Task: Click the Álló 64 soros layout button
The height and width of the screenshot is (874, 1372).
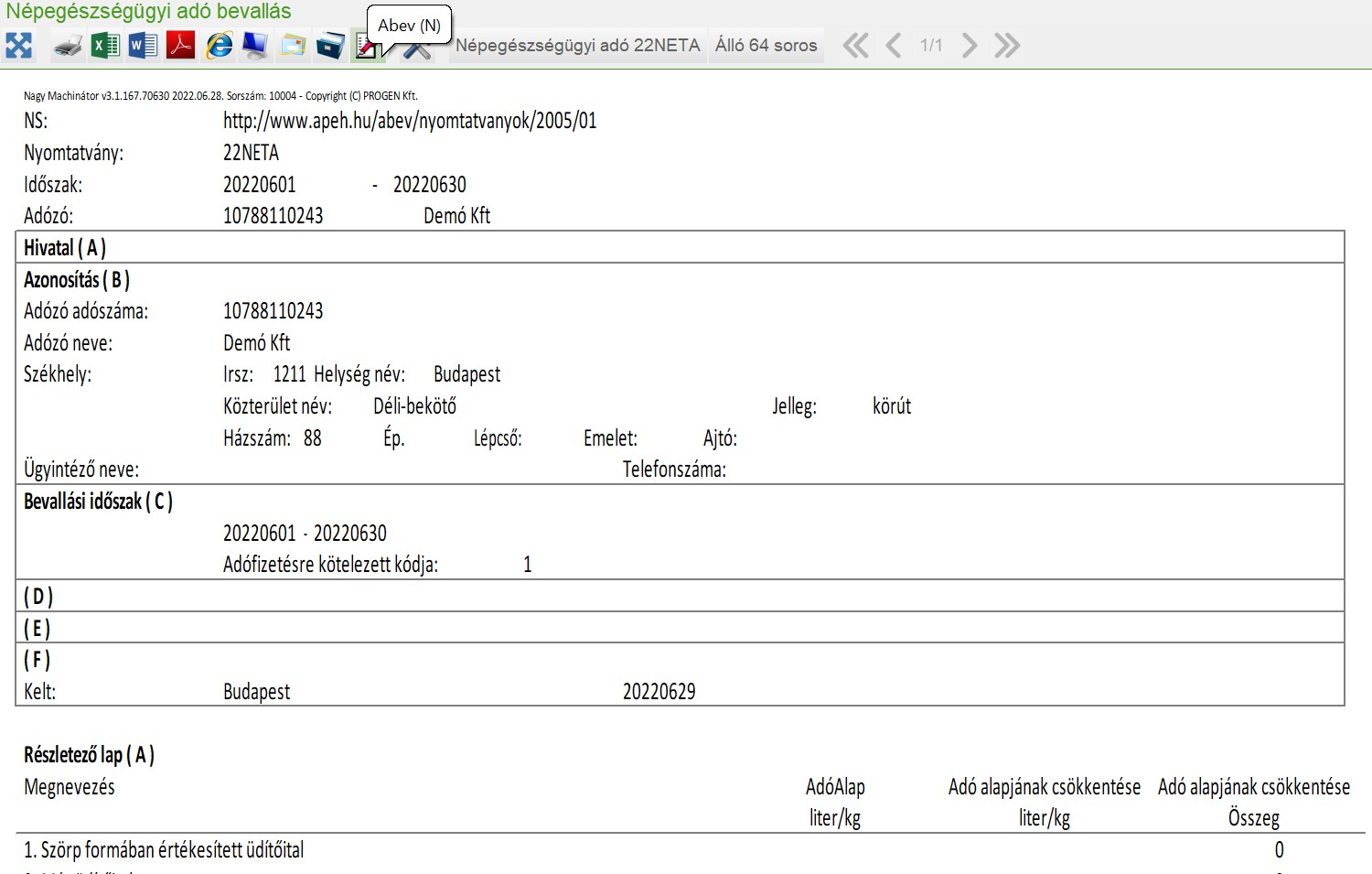Action: (x=766, y=45)
